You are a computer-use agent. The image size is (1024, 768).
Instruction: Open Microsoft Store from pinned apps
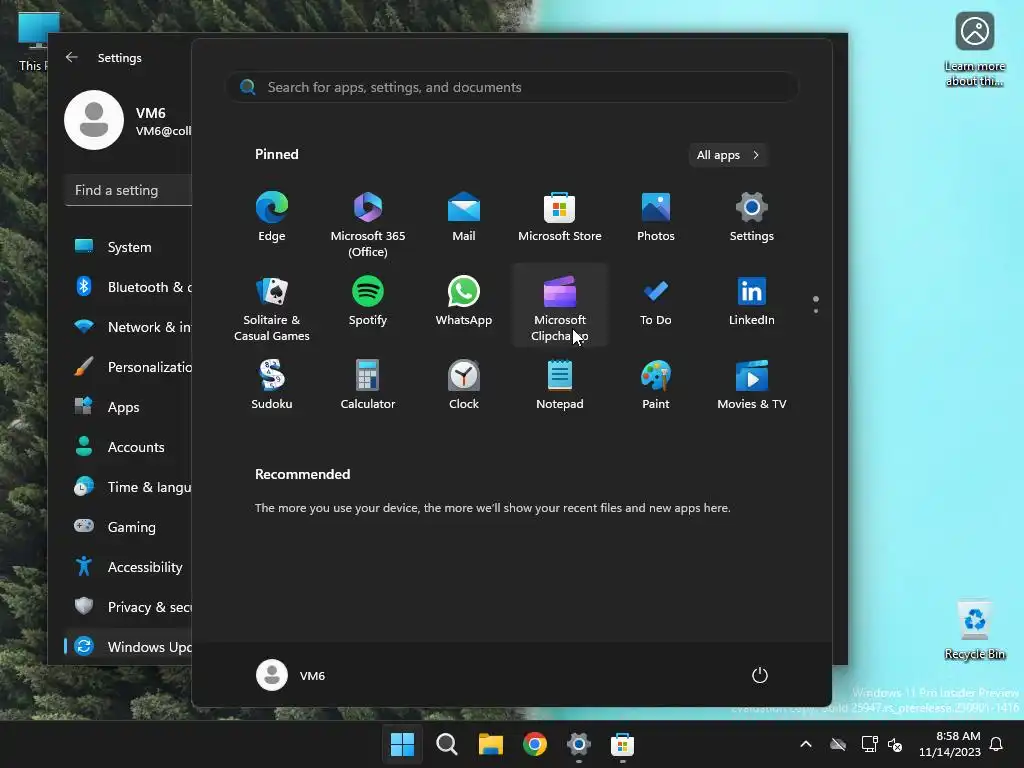560,217
